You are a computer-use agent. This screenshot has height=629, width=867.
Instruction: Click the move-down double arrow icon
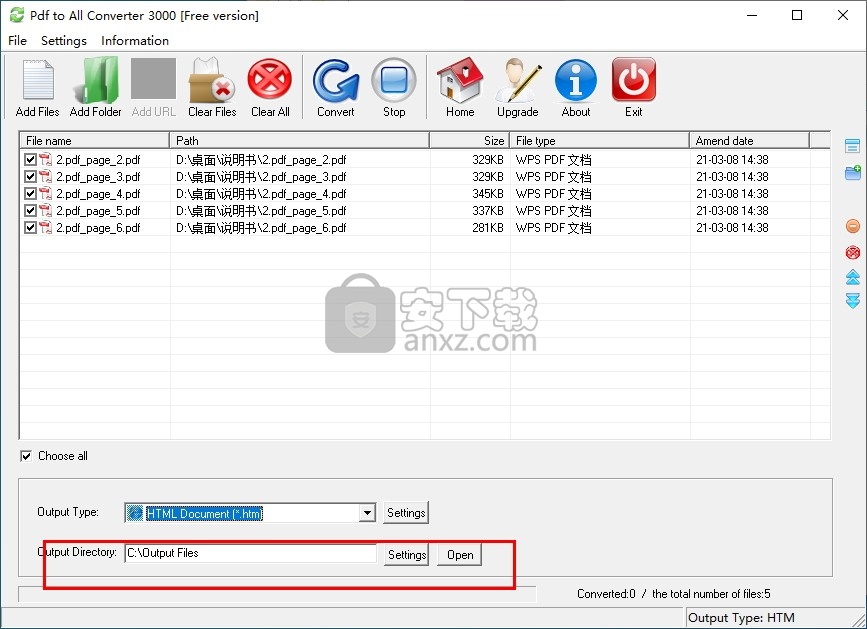click(x=853, y=301)
